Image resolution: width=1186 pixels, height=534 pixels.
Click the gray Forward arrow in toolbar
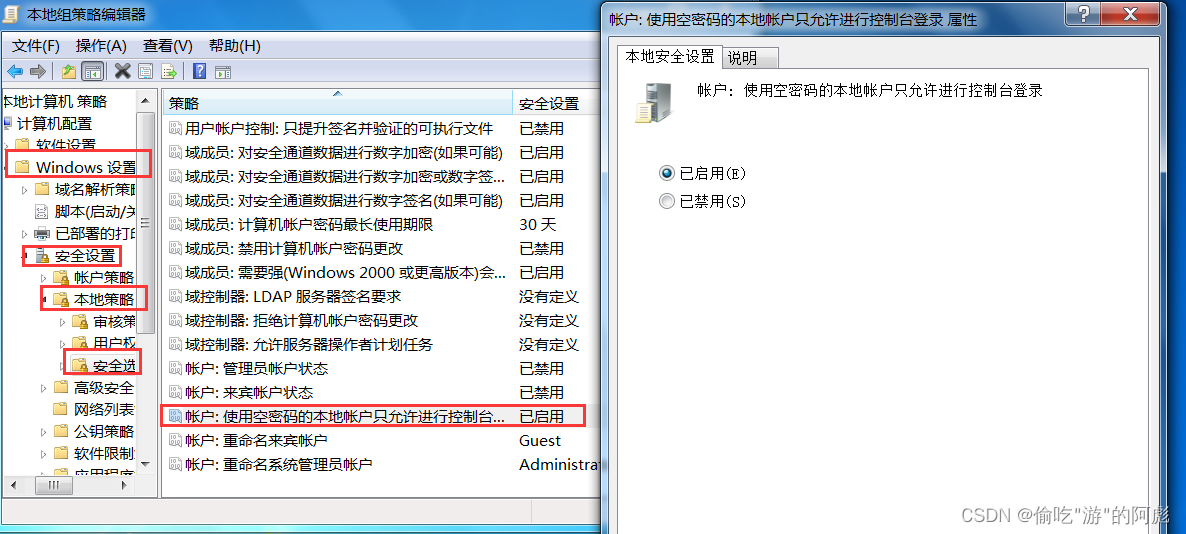38,72
